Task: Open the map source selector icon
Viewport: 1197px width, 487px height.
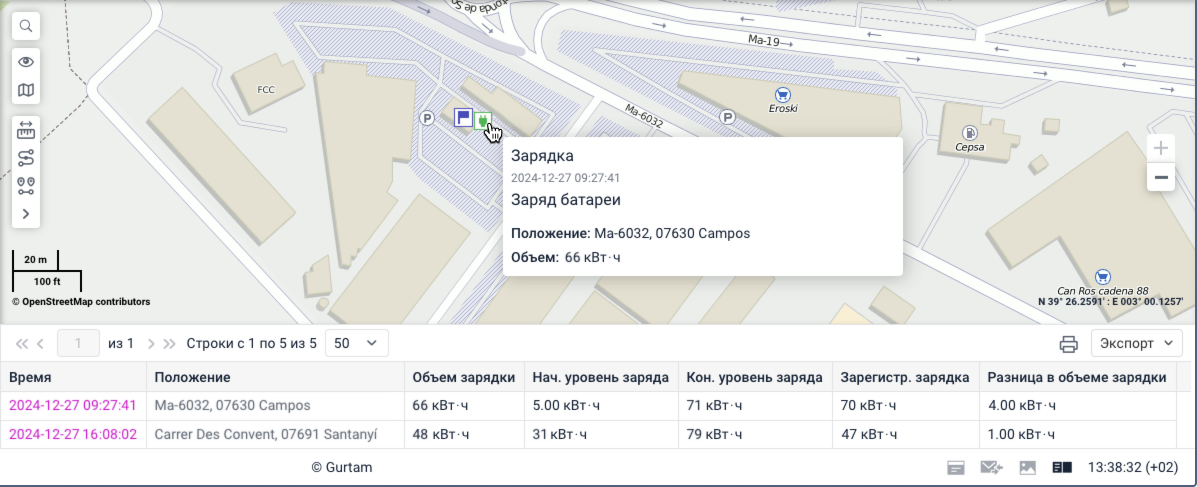Action: pos(26,90)
